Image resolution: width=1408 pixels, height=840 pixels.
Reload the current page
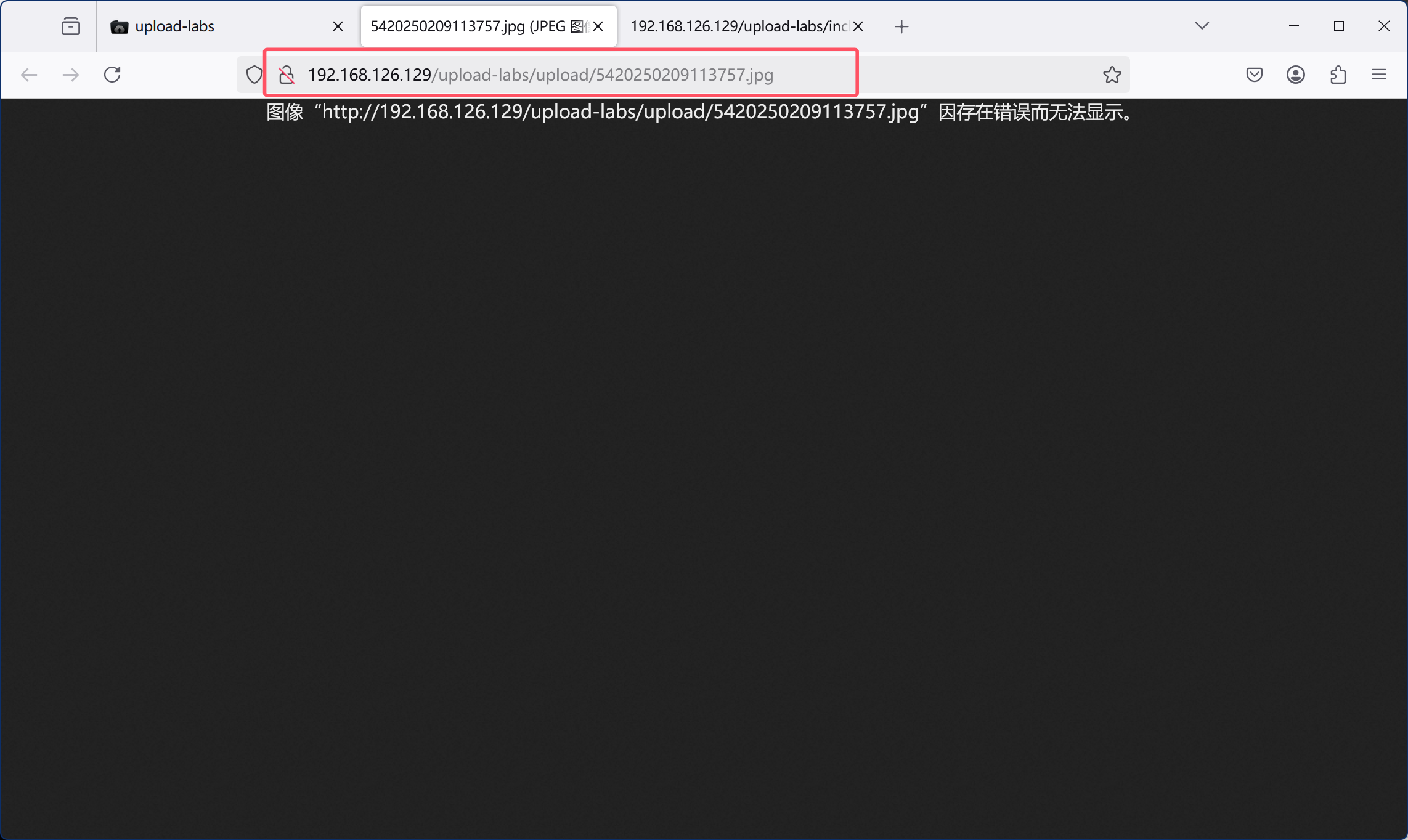(112, 75)
